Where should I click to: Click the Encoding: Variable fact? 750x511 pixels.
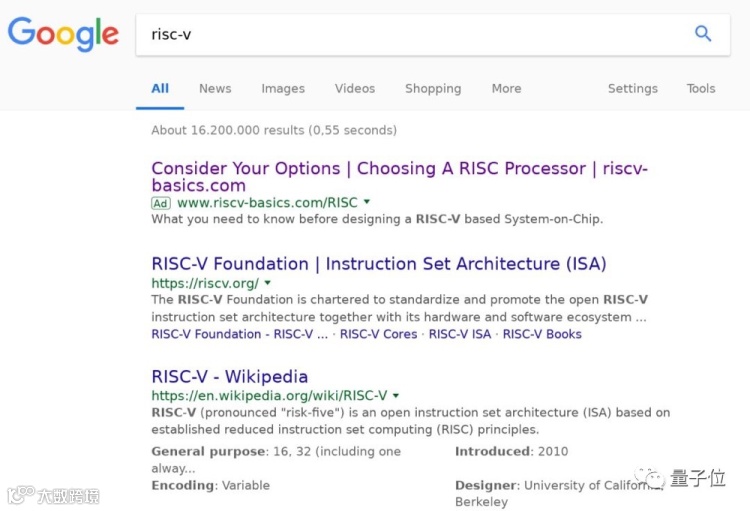[210, 485]
